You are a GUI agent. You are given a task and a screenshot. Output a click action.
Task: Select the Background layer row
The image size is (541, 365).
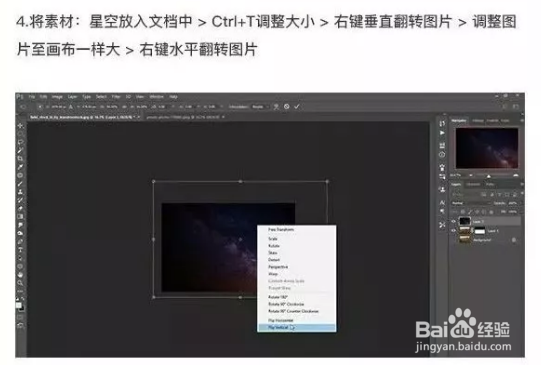[486, 240]
